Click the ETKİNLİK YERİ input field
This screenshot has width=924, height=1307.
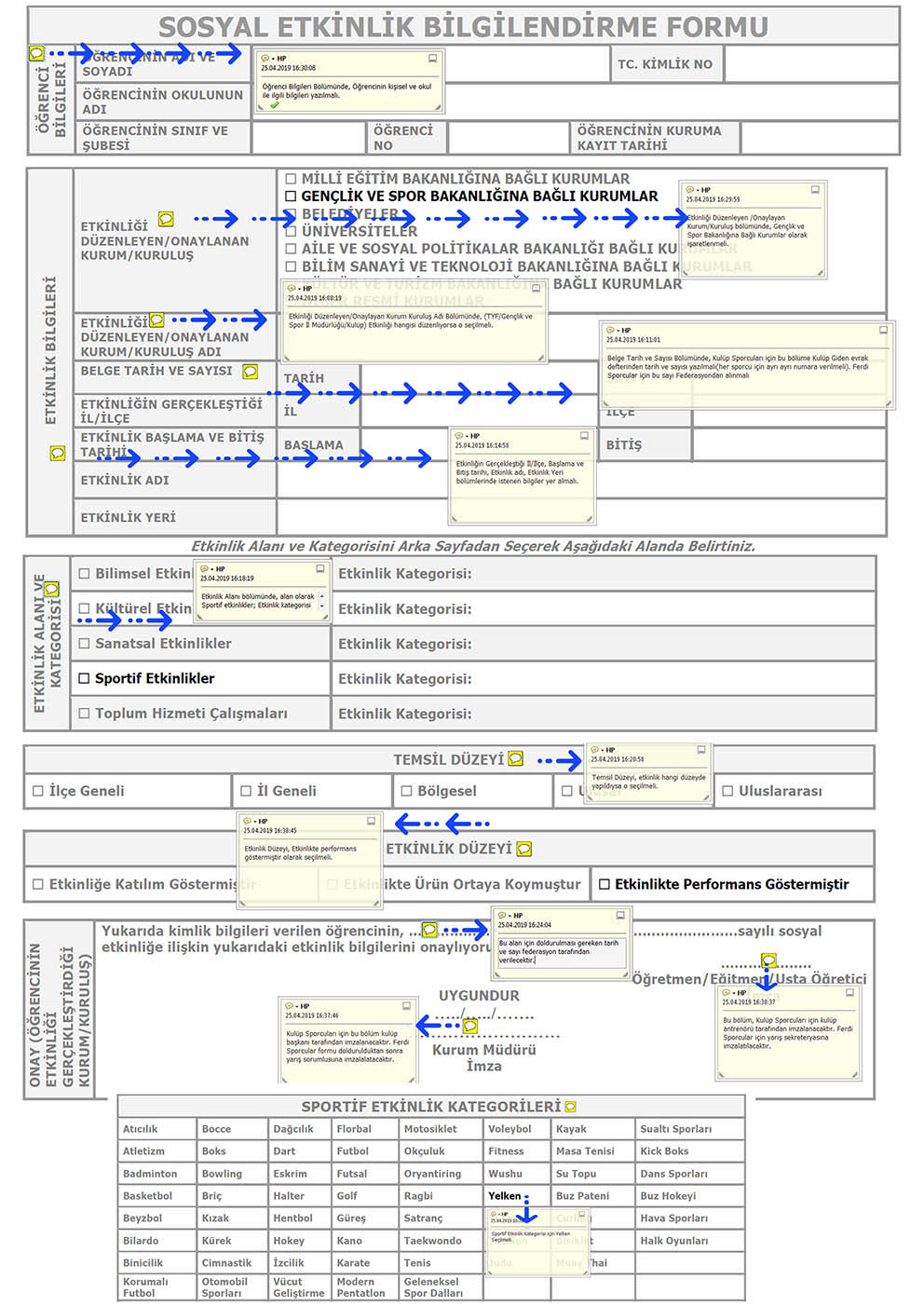(x=581, y=517)
